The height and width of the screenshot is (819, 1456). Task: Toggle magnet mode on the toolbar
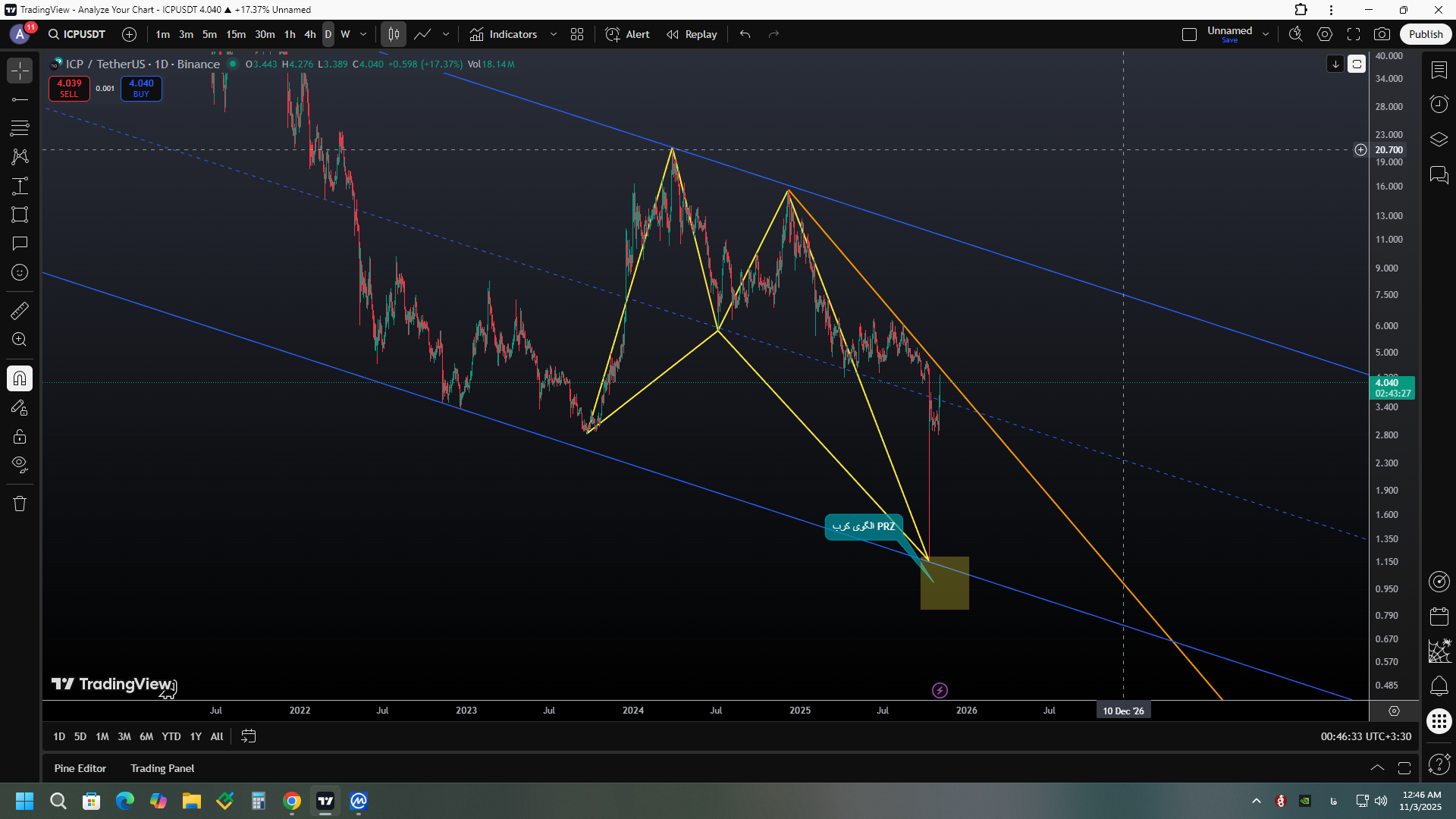coord(20,378)
